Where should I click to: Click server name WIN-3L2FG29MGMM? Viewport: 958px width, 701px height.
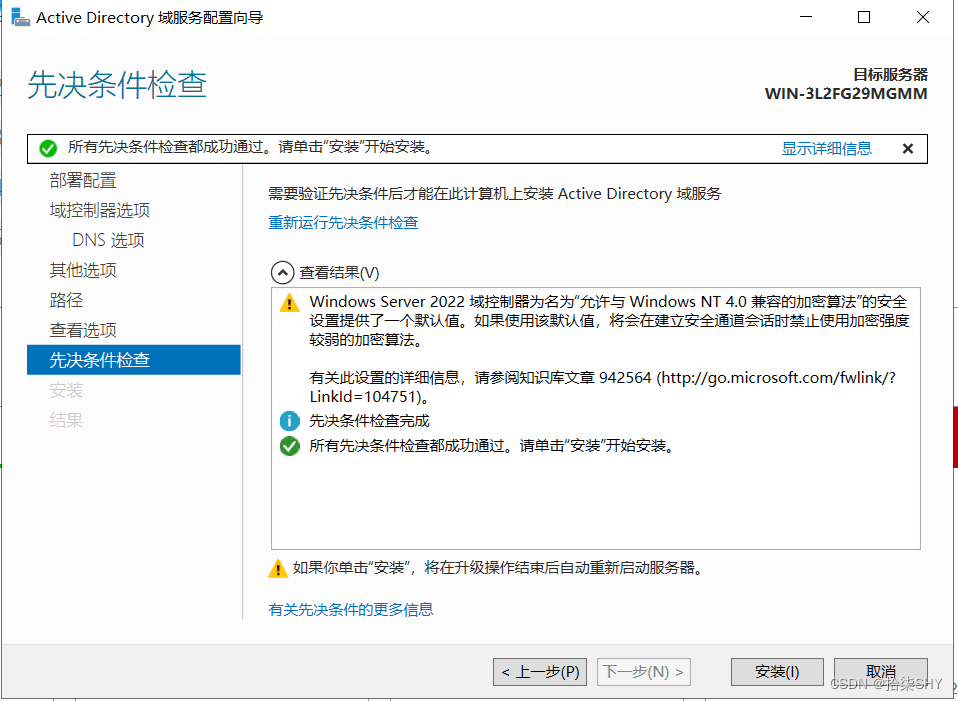click(846, 94)
